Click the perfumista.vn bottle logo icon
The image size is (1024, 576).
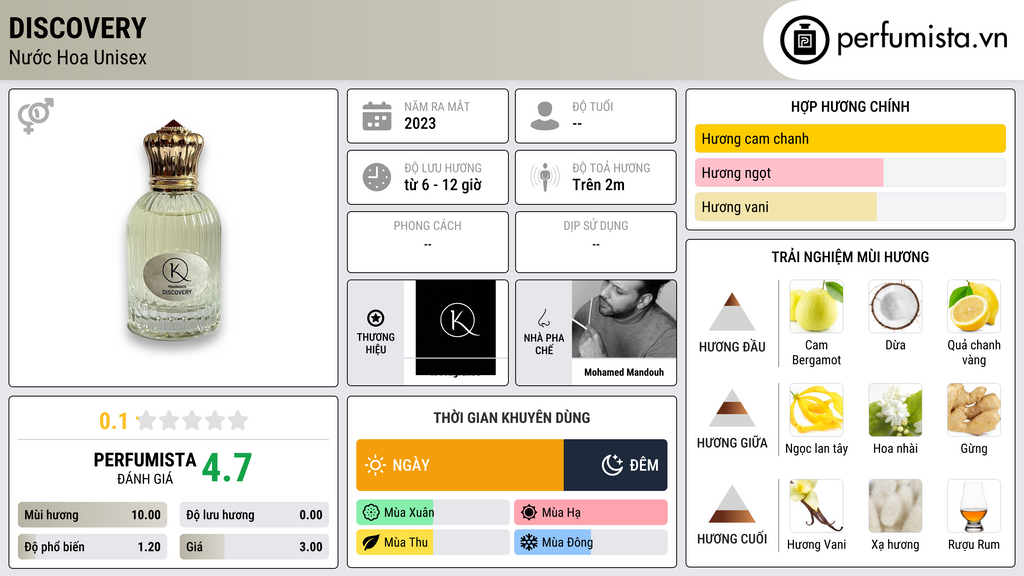[804, 40]
